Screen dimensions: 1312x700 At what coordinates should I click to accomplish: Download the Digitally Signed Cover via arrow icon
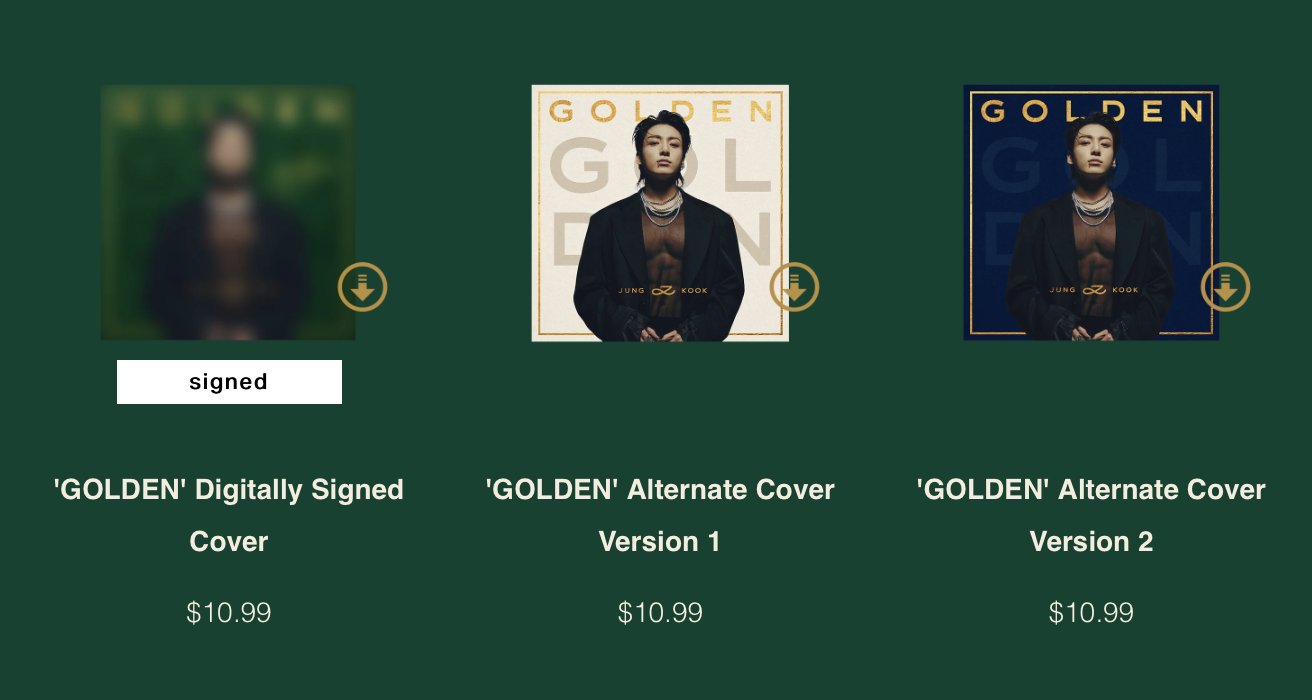pos(363,287)
